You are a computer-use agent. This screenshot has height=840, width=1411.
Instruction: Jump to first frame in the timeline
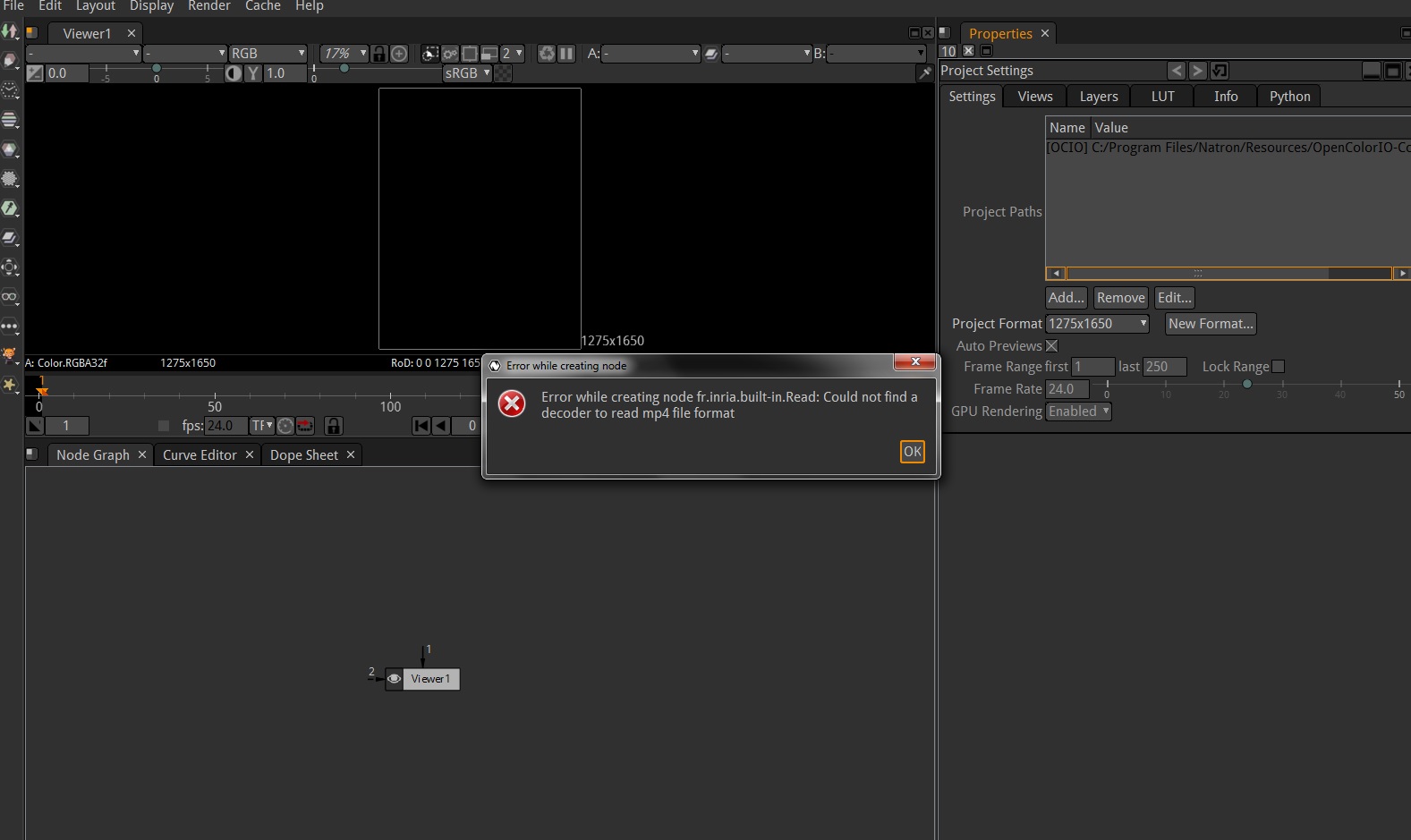(421, 426)
